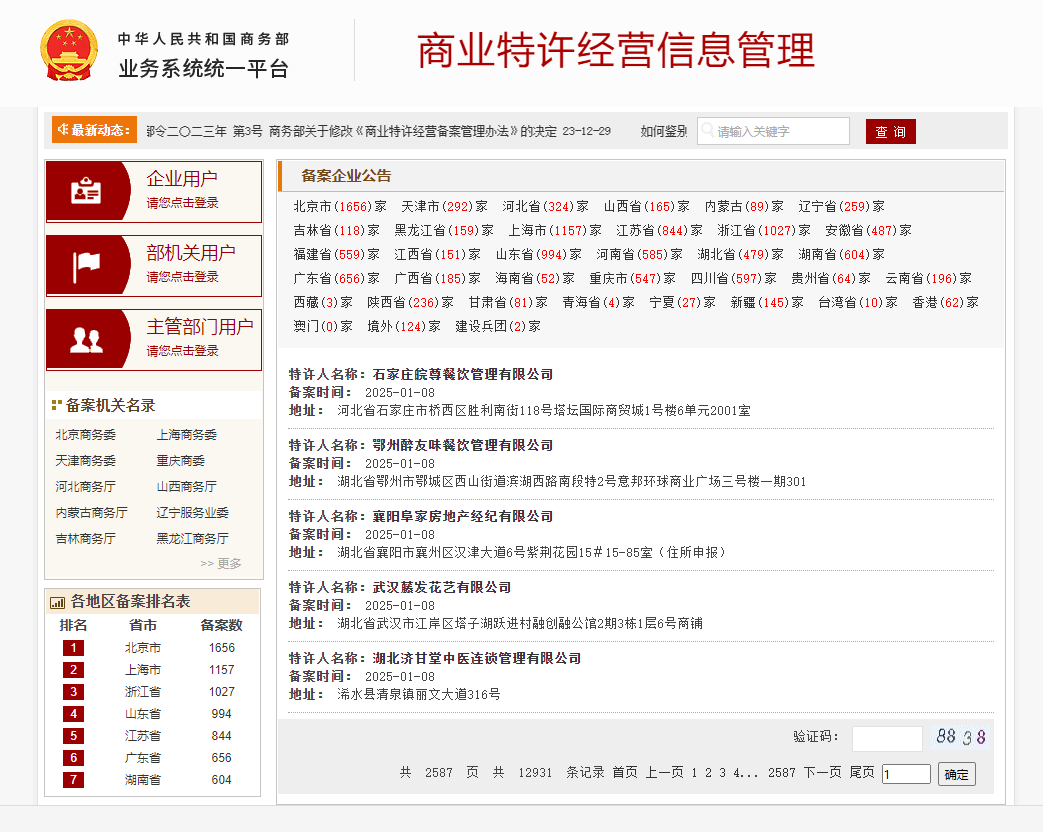Viewport: 1043px width, 832px height.
Task: Click the 商业特许经营信息管理 title
Action: pyautogui.click(x=616, y=50)
